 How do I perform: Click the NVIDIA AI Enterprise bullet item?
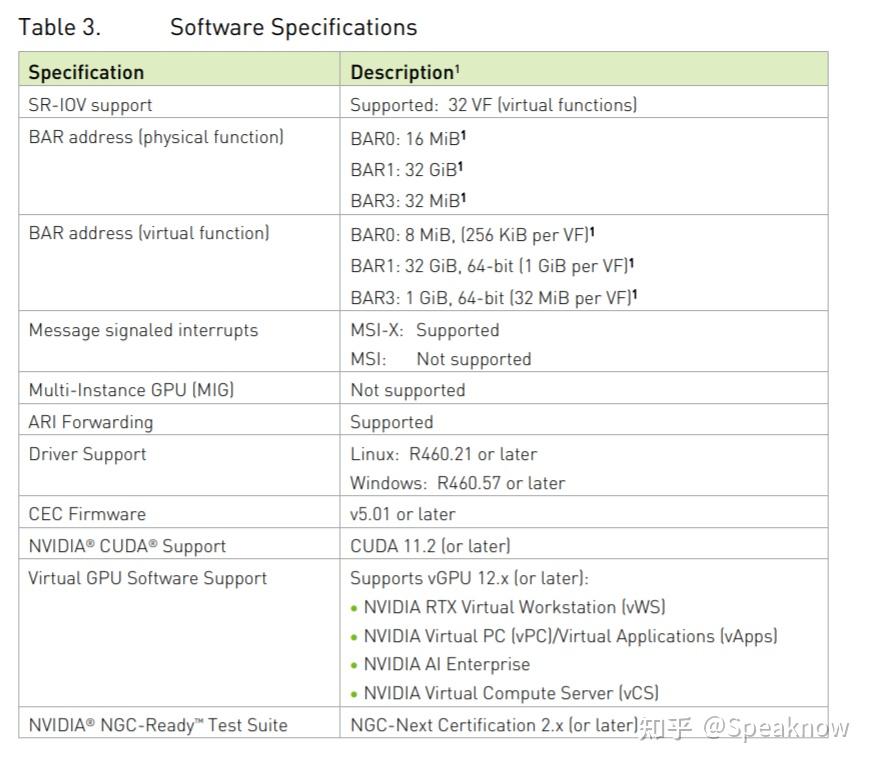click(446, 664)
